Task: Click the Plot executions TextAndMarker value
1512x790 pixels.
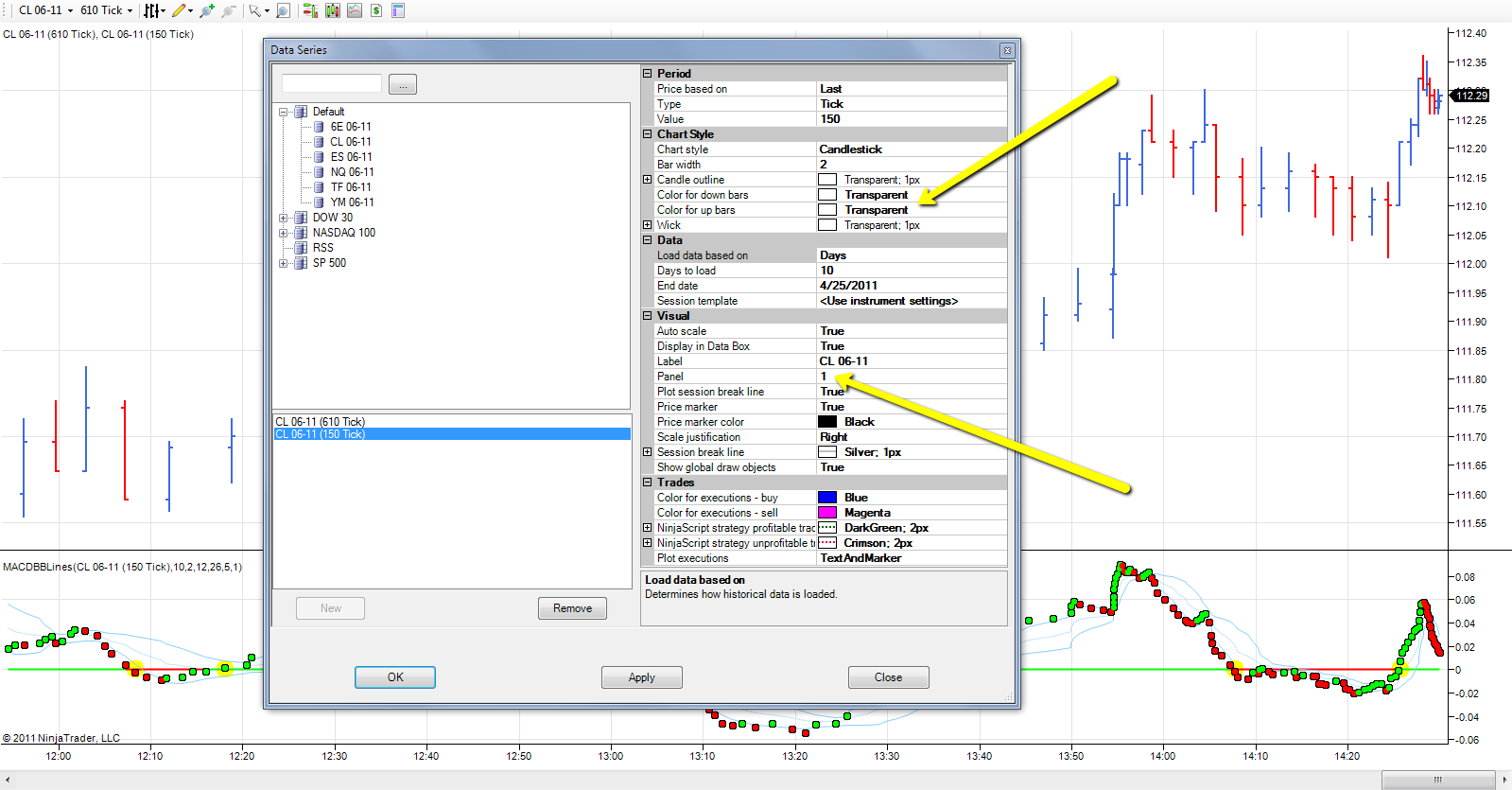Action: pyautogui.click(x=912, y=558)
